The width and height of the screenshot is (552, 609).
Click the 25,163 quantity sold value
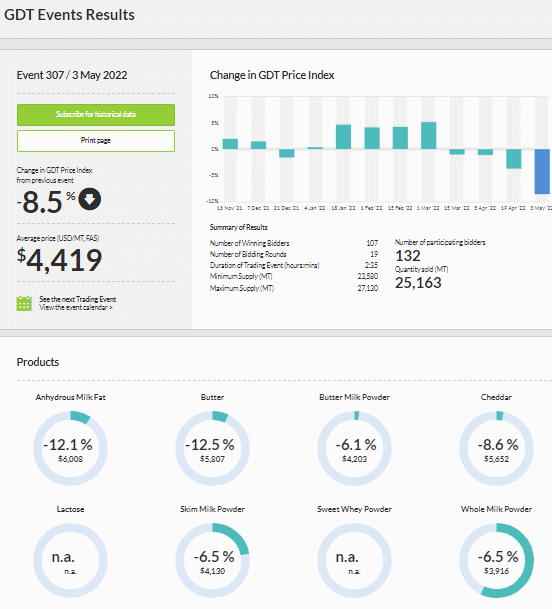(418, 283)
